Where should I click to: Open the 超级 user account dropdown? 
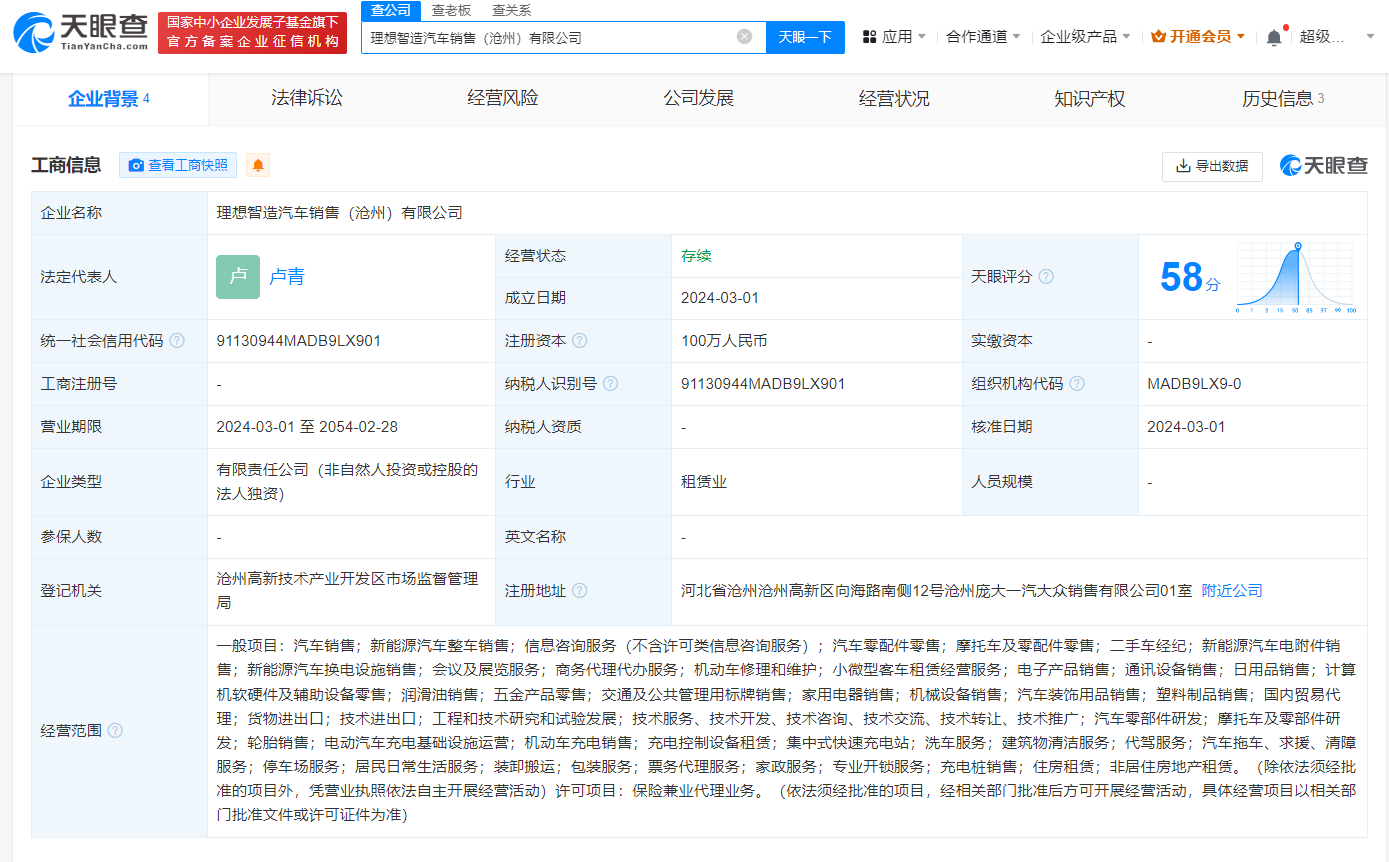(x=1337, y=37)
